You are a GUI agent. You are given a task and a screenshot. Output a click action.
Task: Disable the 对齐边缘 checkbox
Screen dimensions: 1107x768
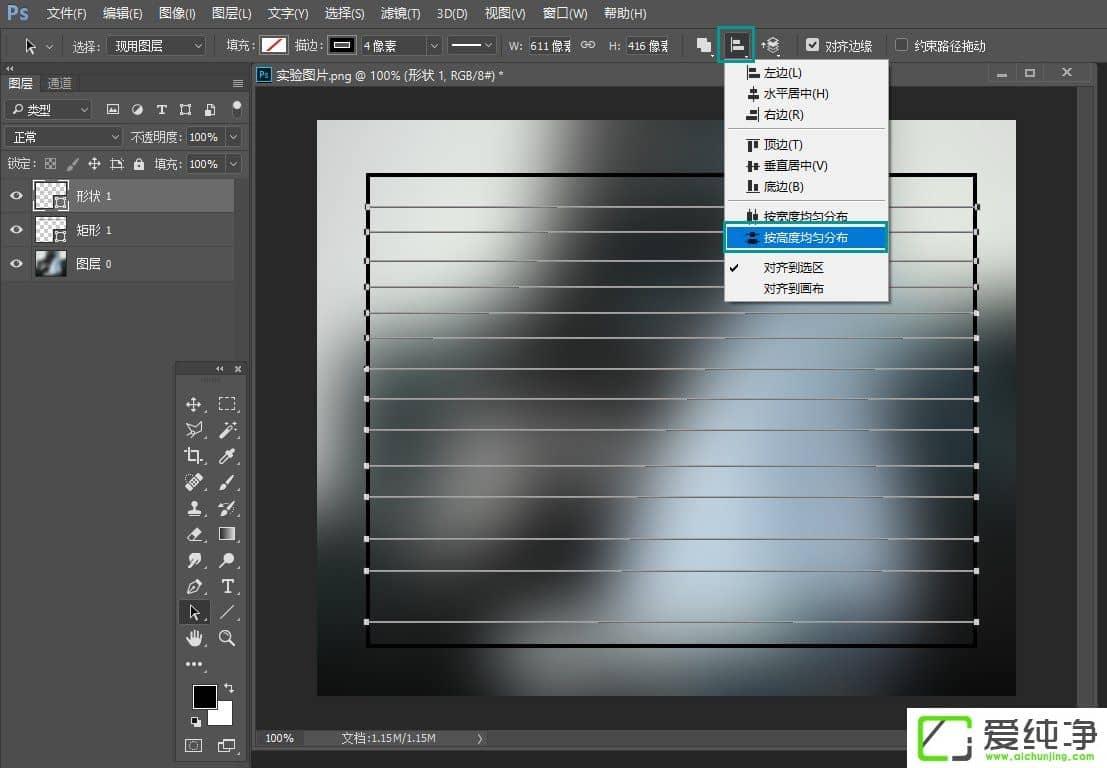(x=813, y=45)
